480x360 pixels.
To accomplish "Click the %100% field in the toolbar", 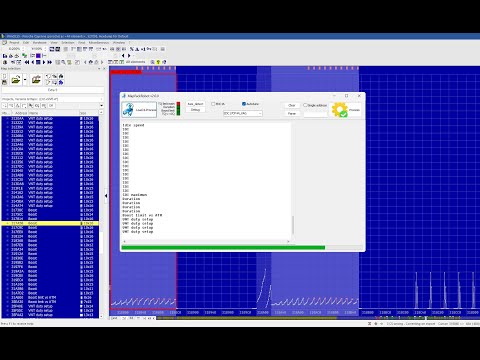I will 37,49.
